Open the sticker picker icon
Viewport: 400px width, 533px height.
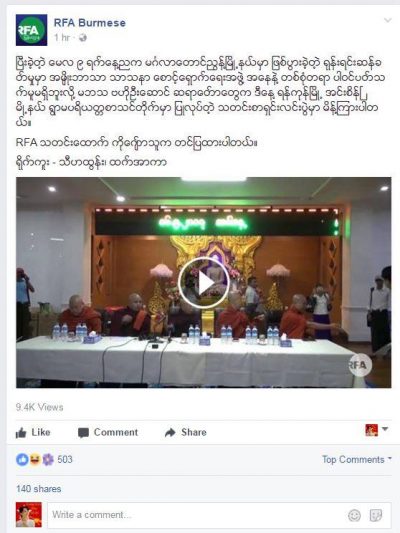[376, 515]
